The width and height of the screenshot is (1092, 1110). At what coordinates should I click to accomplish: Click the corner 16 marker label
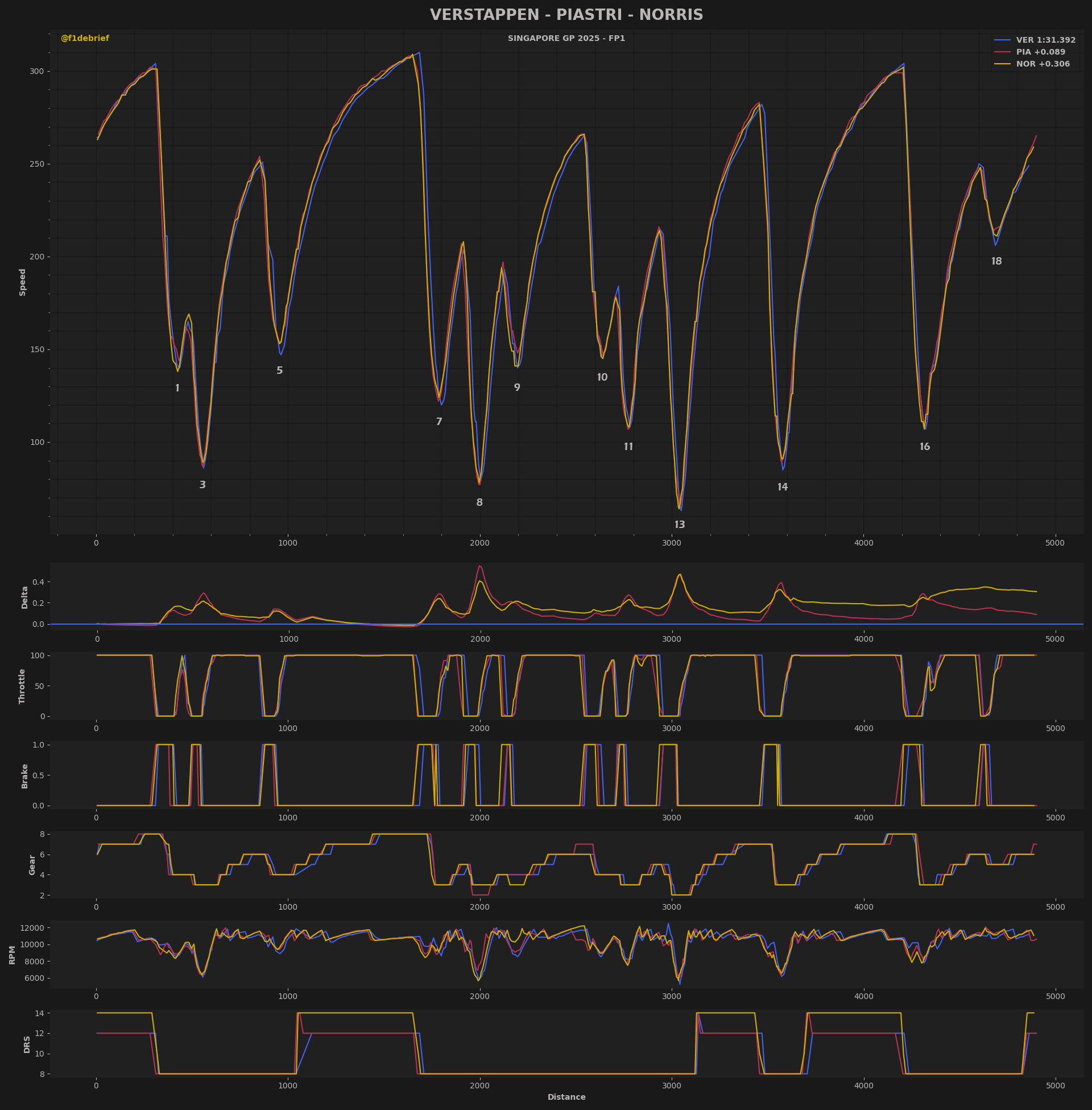(925, 447)
